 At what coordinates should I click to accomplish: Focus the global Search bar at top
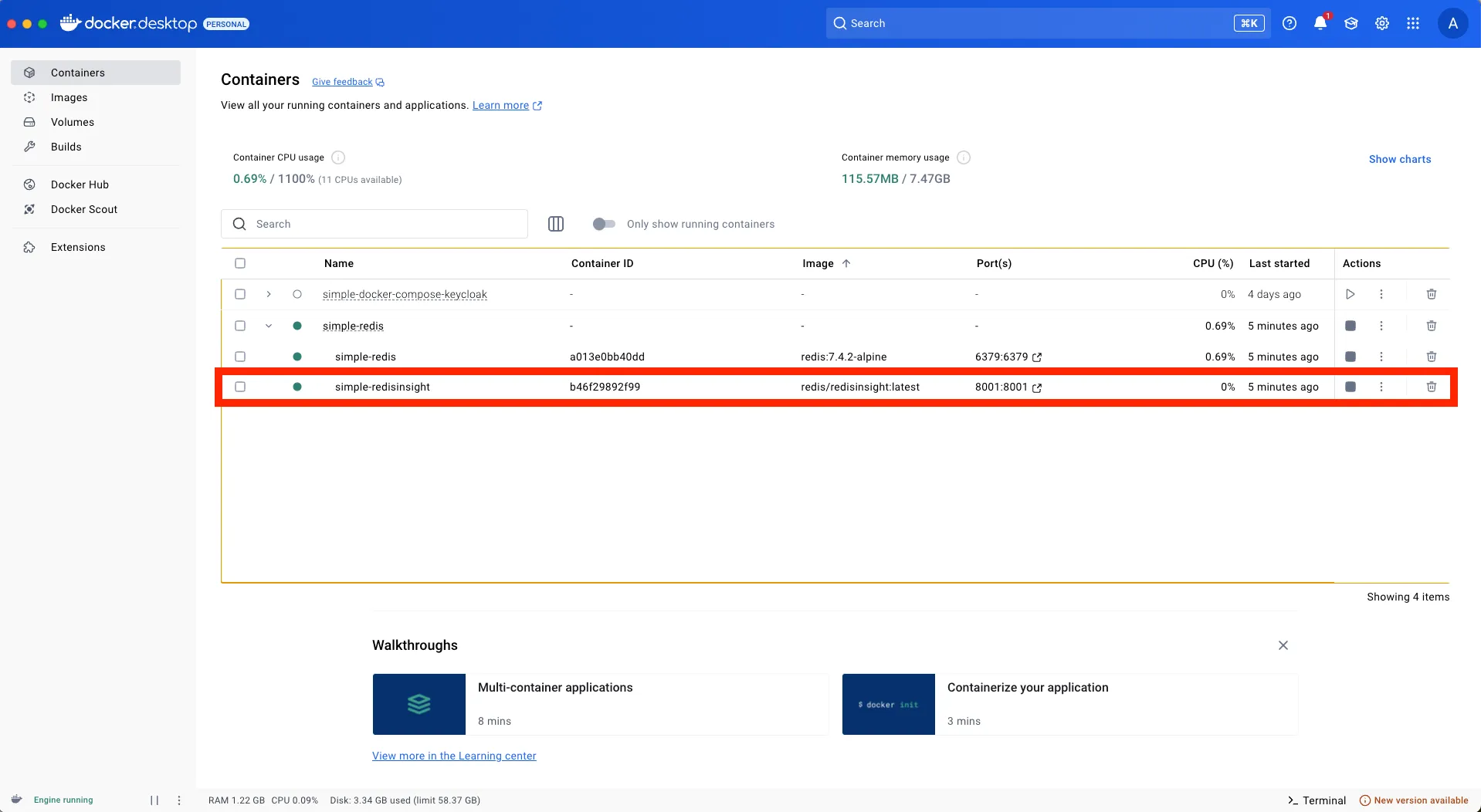(x=1048, y=23)
